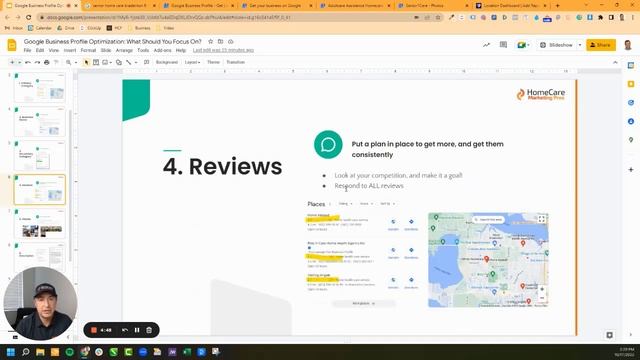
Task: Open the shape tool
Action: [119, 62]
